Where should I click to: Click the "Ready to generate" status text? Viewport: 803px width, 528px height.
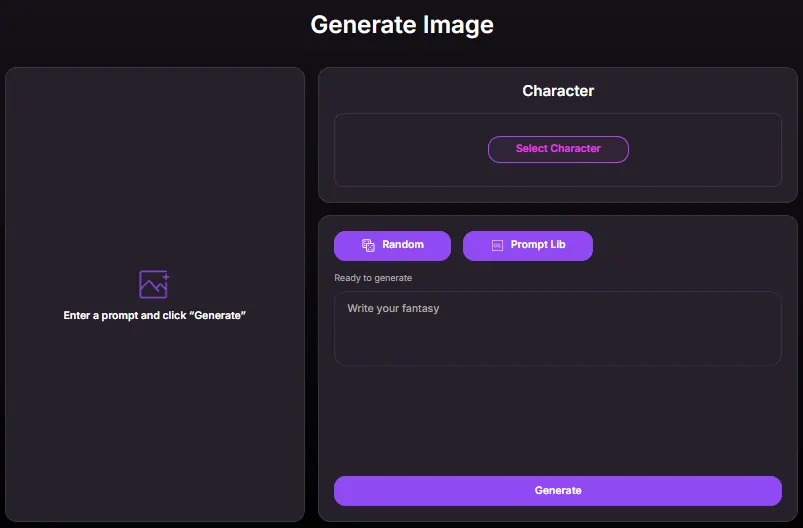tap(373, 278)
